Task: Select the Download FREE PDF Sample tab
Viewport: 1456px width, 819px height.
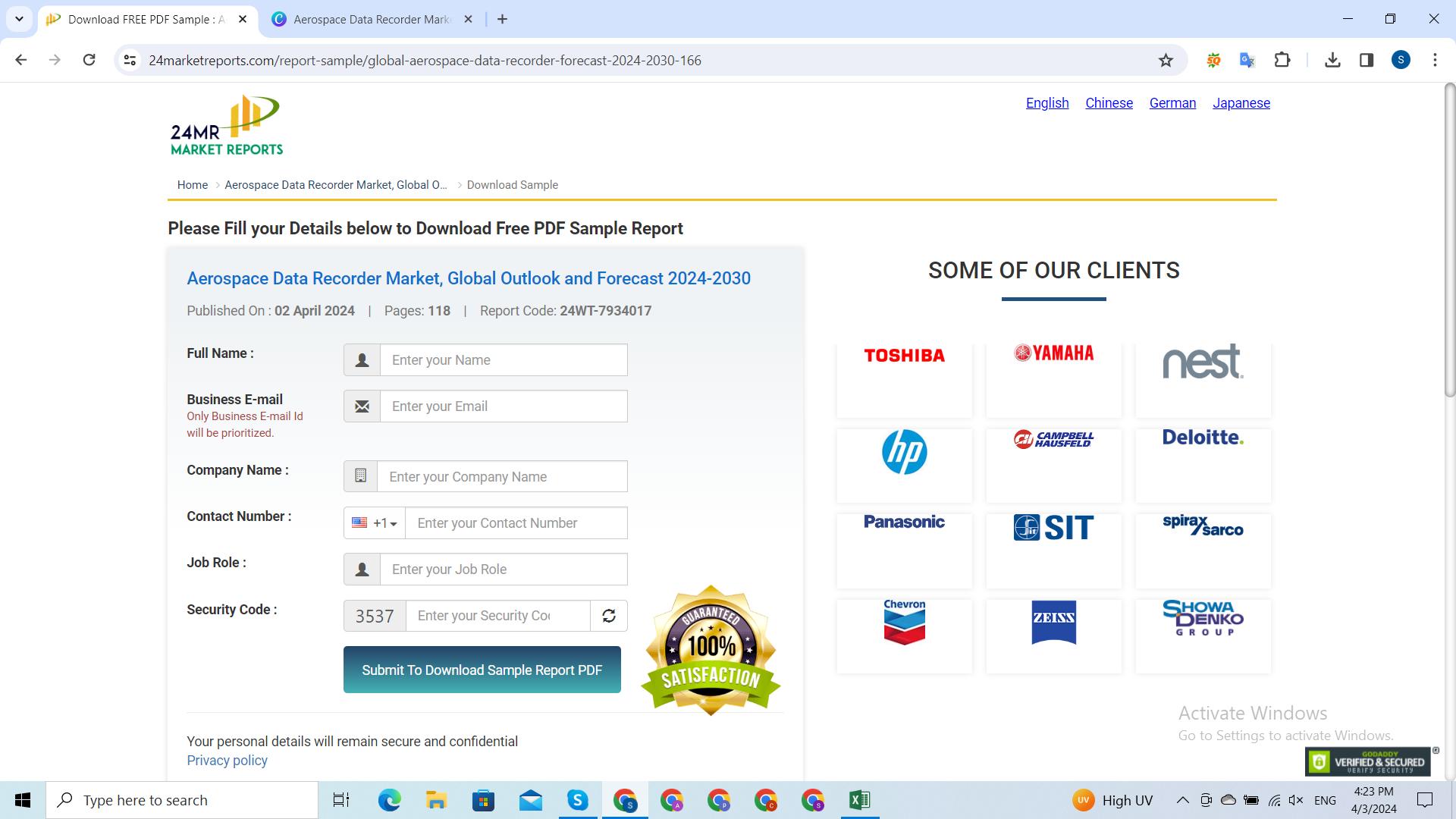Action: coord(146,20)
